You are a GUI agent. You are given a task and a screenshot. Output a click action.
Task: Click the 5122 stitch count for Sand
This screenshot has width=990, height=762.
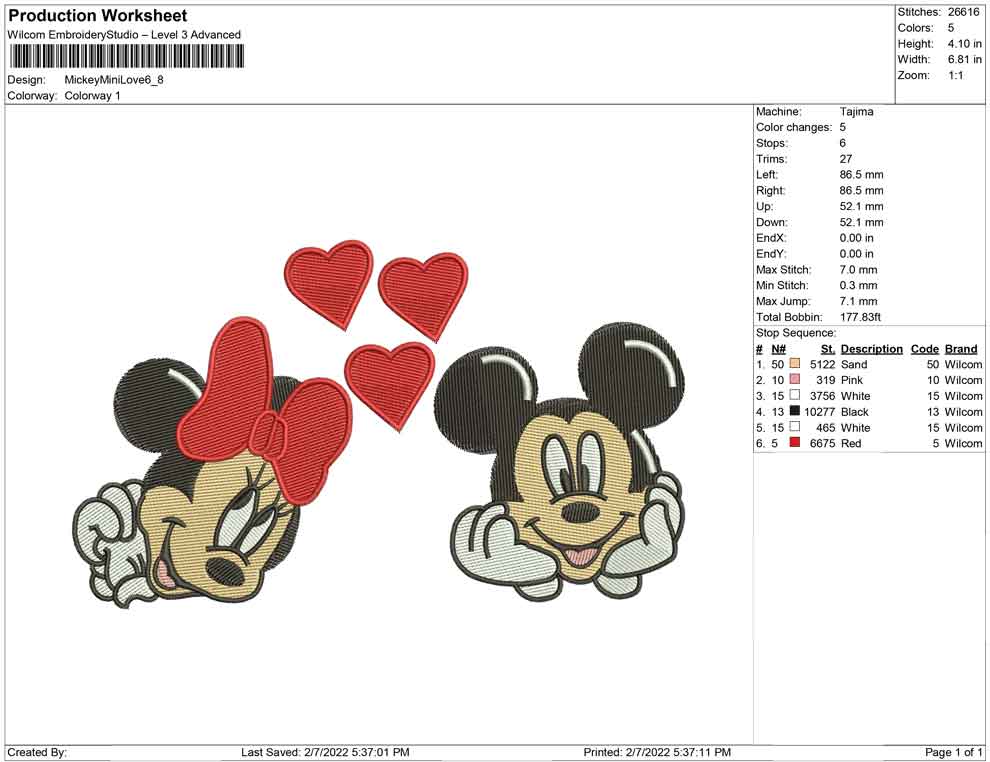[822, 364]
